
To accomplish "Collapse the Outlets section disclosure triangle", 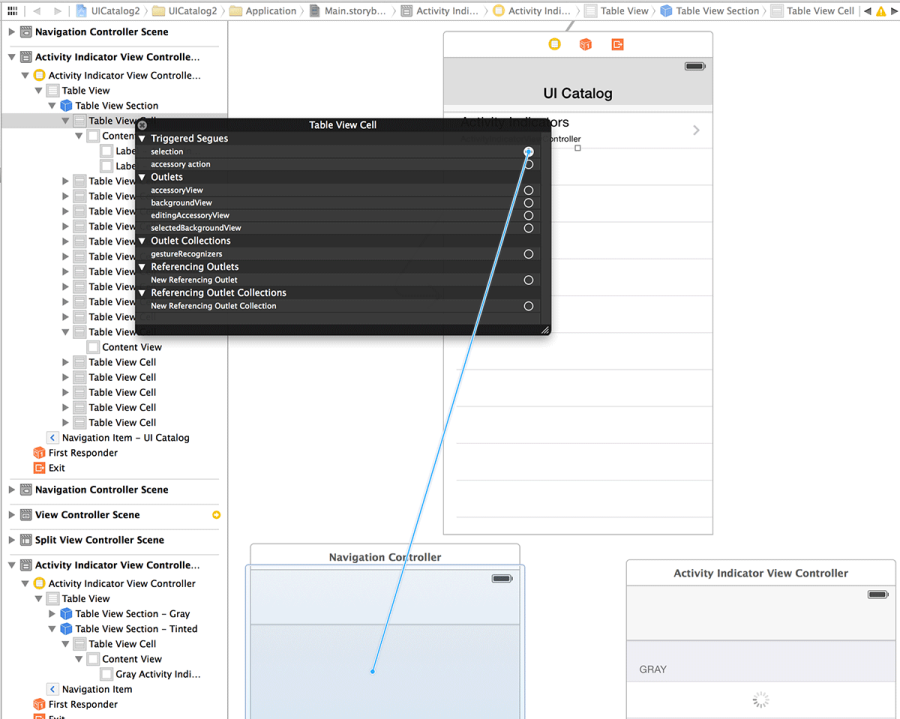I will [141, 176].
